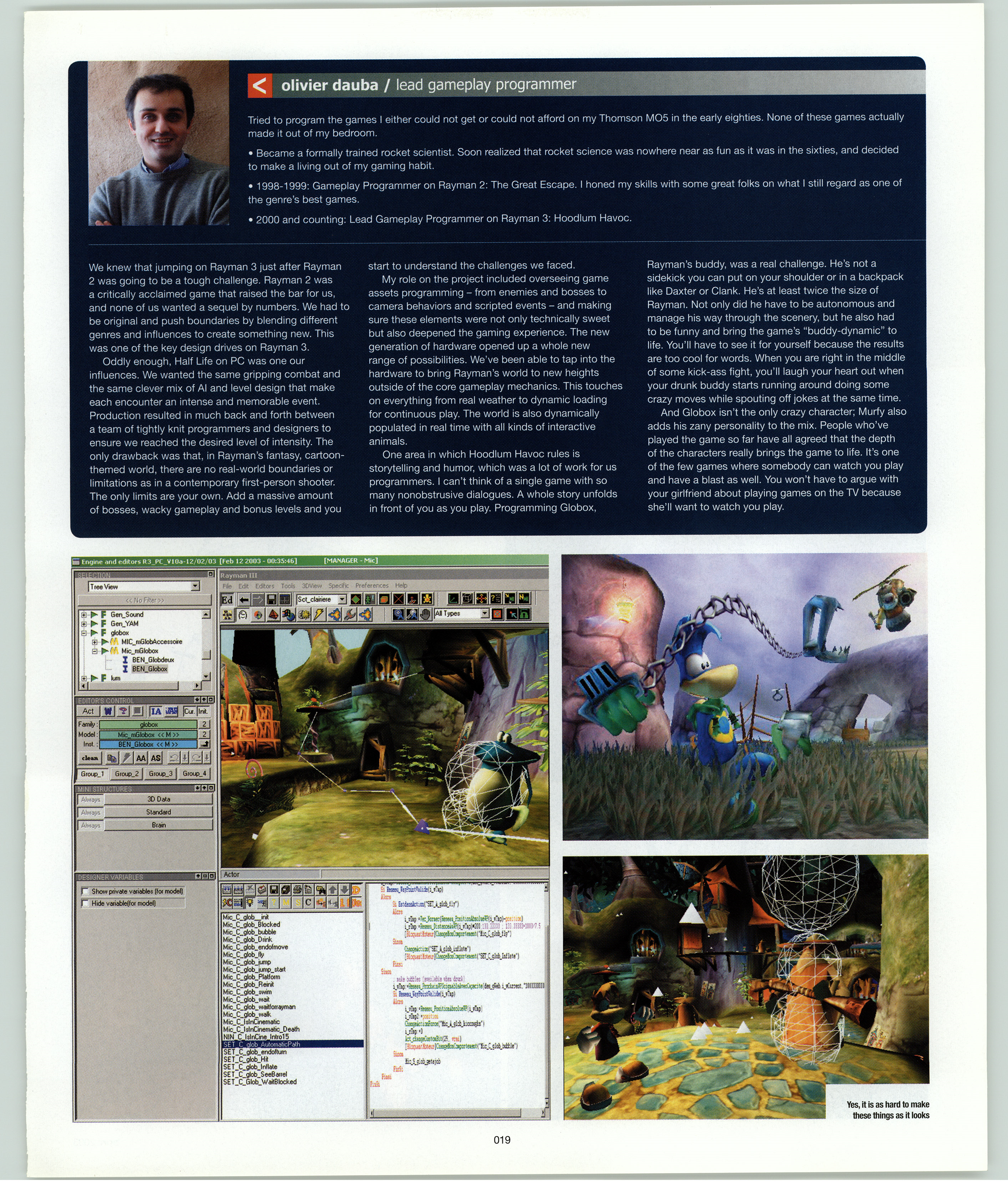Screen dimensions: 1008x1191
Task: Click the orange D icon in actor toolbar
Action: (x=356, y=890)
